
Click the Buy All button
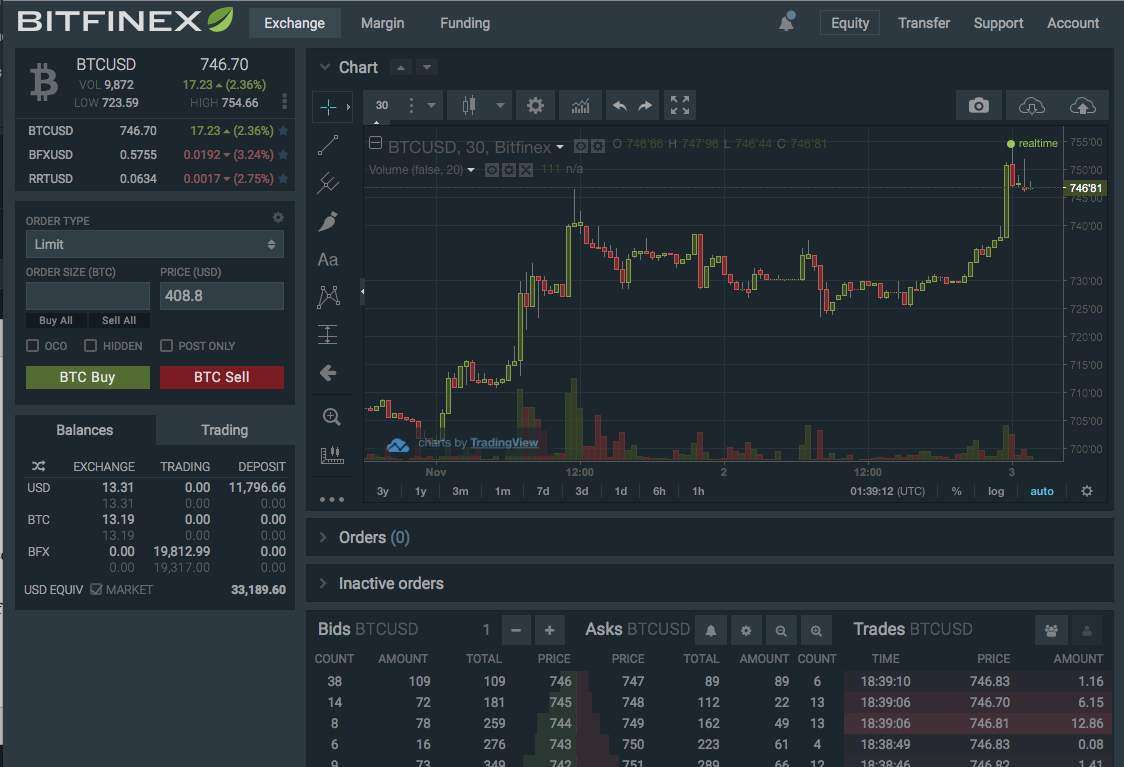(56, 320)
